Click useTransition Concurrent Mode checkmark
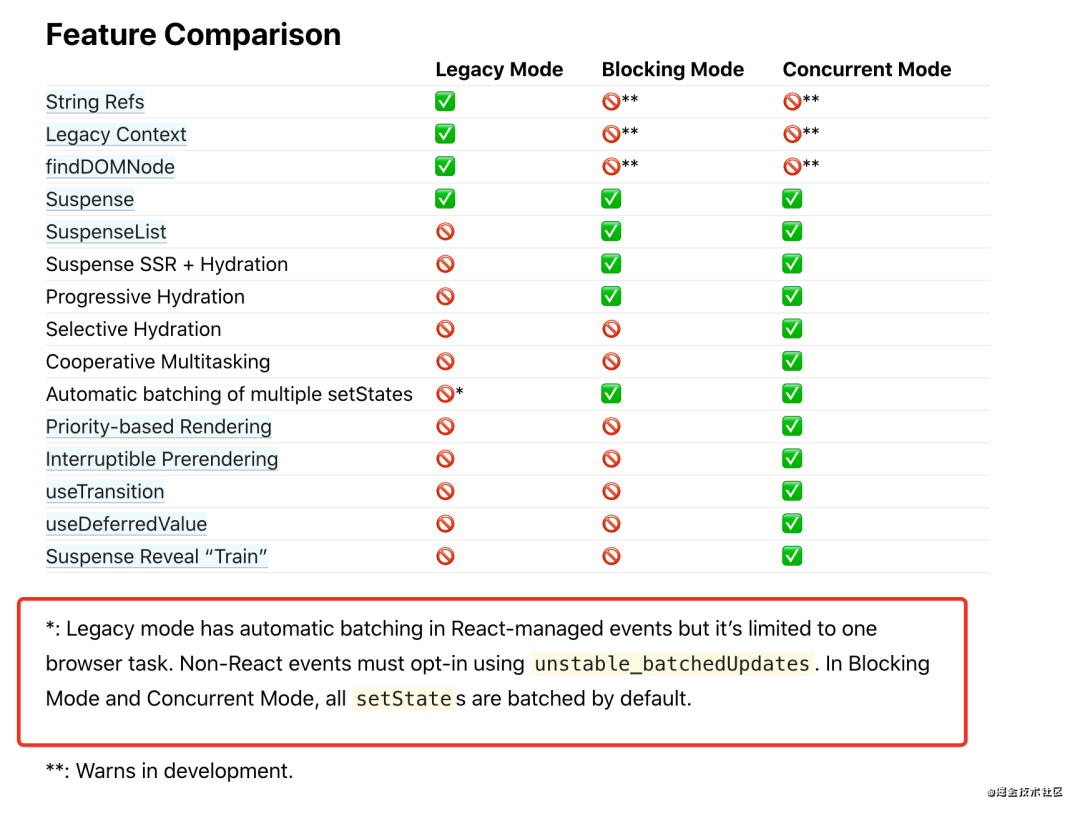Screen dimensions: 1080x813 coord(792,491)
